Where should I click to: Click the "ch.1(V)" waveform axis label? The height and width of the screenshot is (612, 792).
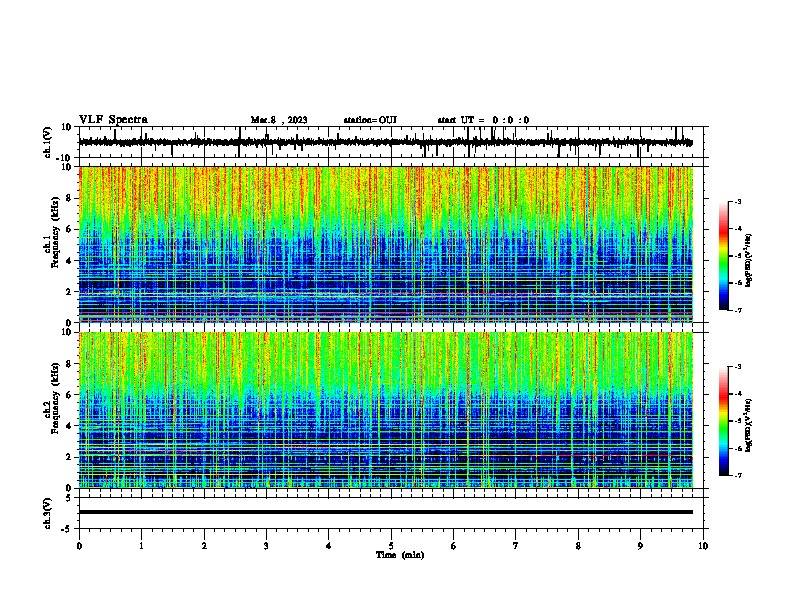pos(48,142)
